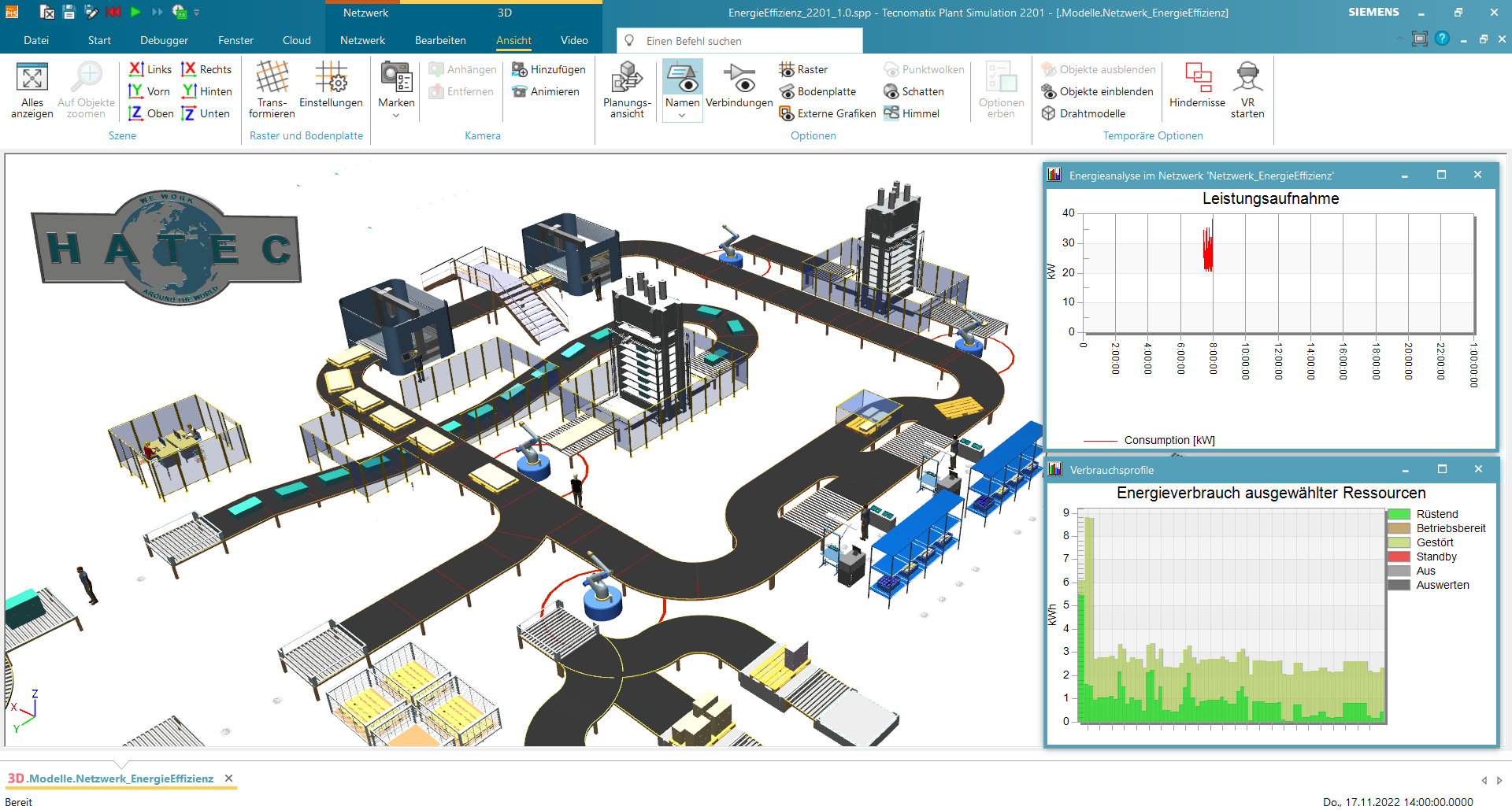Add a camera via Hinzufügen
This screenshot has height=810, width=1512.
[549, 69]
